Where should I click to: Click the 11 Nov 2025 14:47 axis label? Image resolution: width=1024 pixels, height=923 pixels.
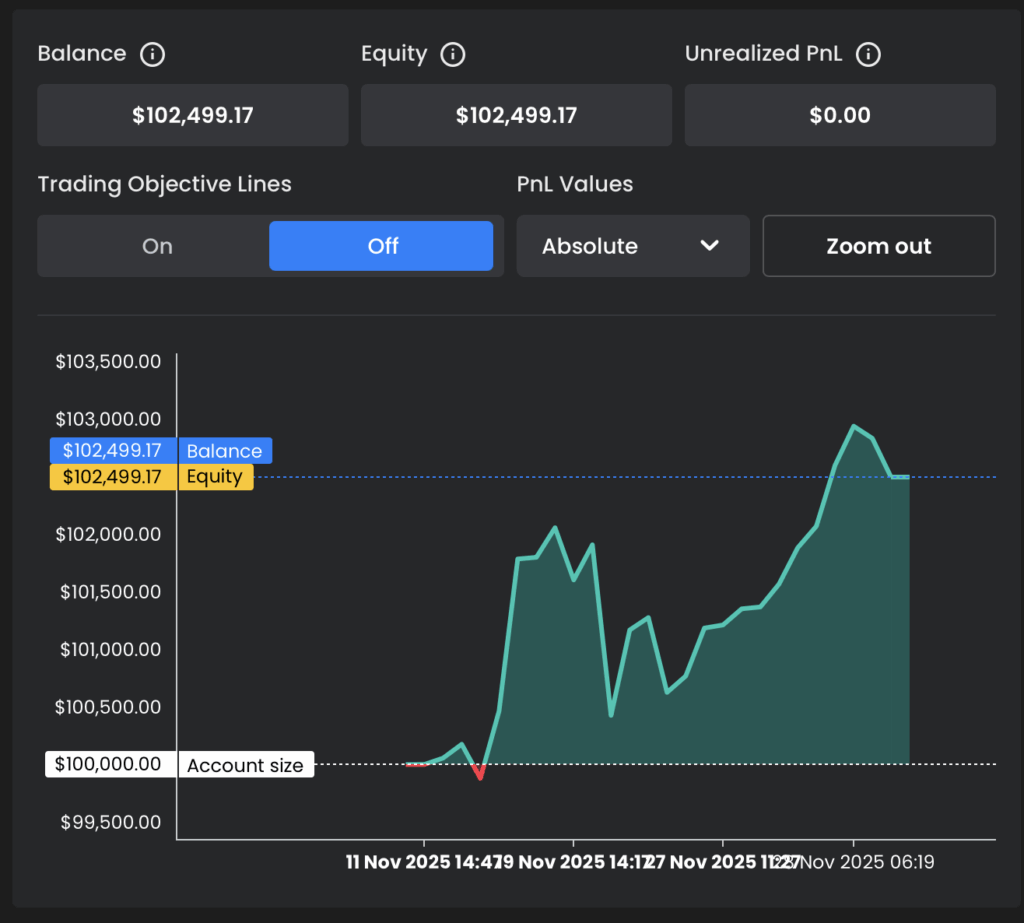click(422, 862)
